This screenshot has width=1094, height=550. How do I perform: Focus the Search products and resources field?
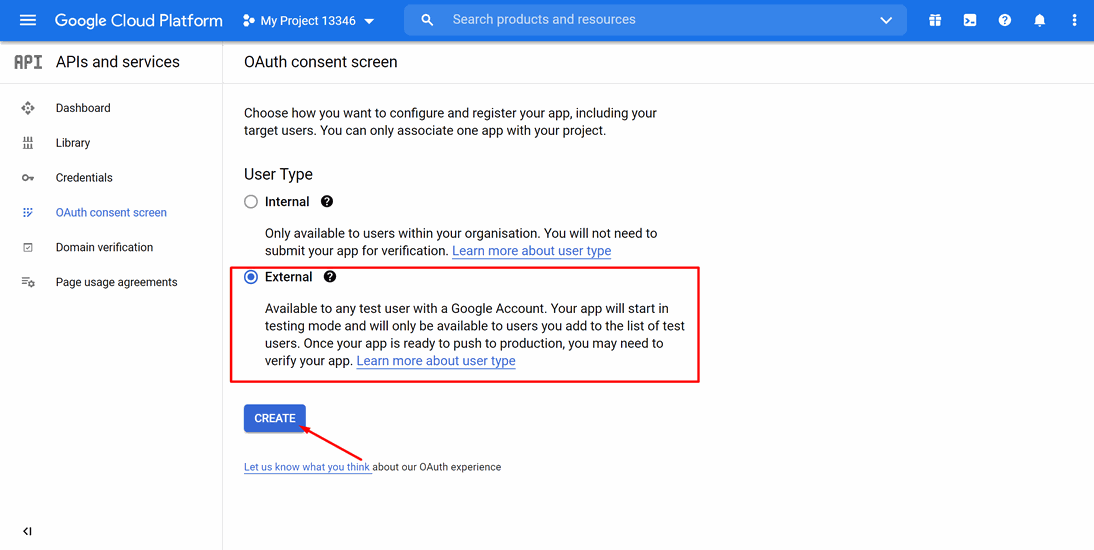[655, 20]
